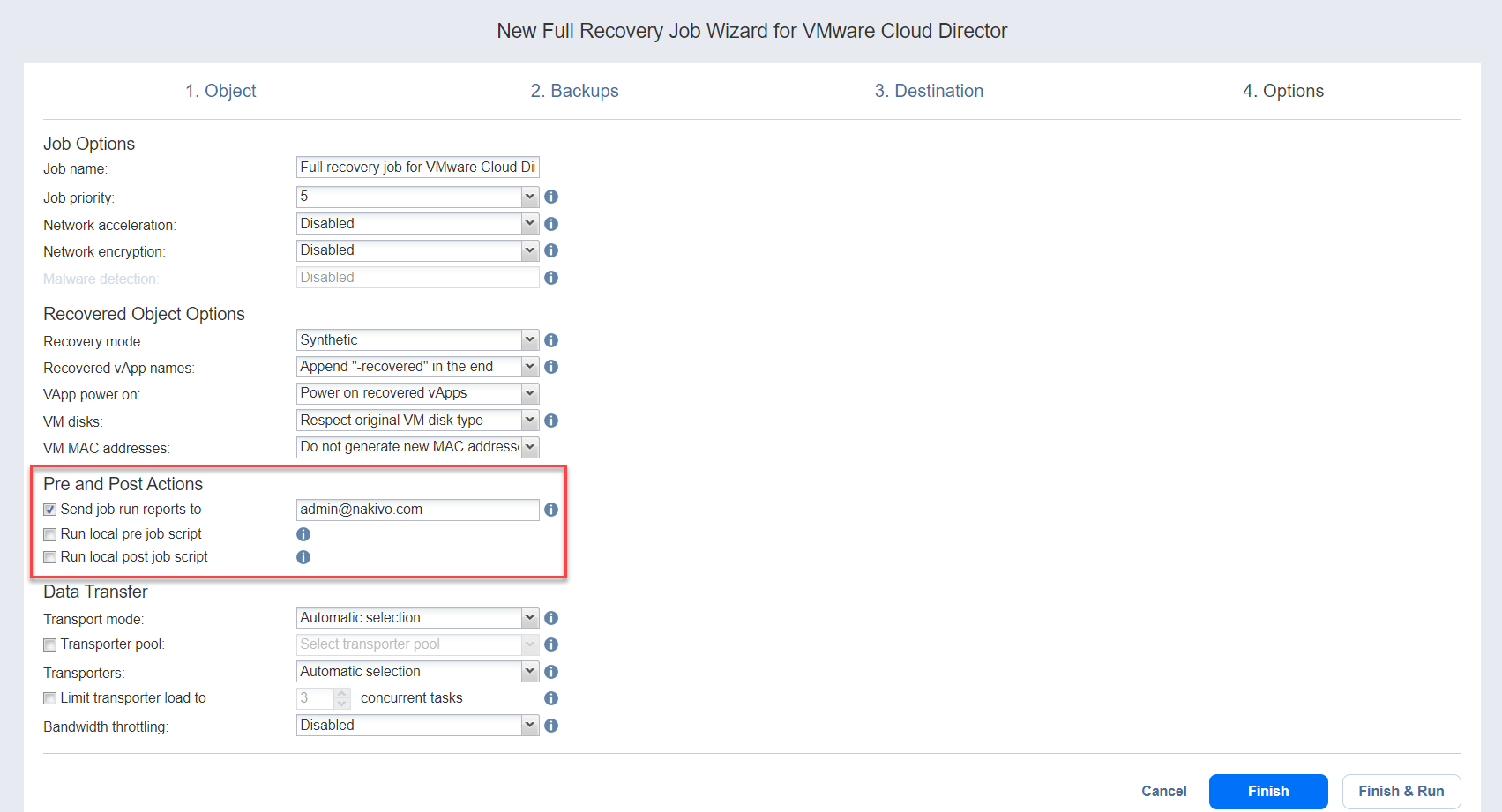Image resolution: width=1502 pixels, height=812 pixels.
Task: Click info icon beside Run local post job script
Action: tap(303, 557)
